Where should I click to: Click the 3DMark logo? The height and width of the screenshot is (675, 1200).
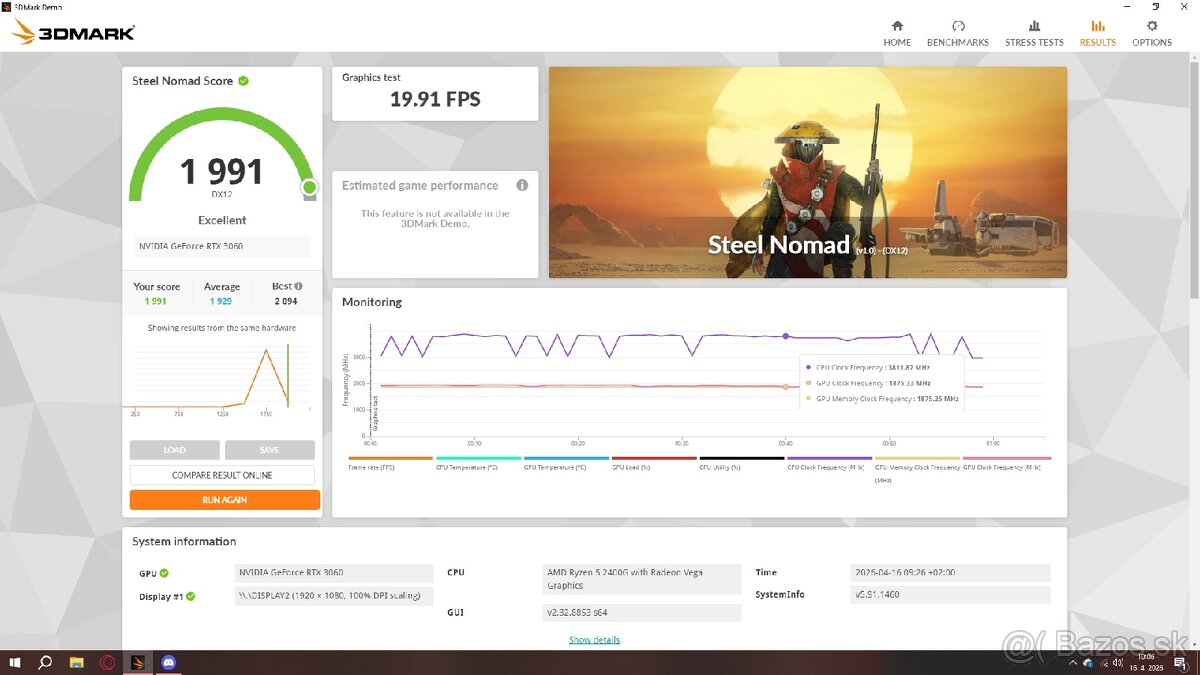[73, 31]
